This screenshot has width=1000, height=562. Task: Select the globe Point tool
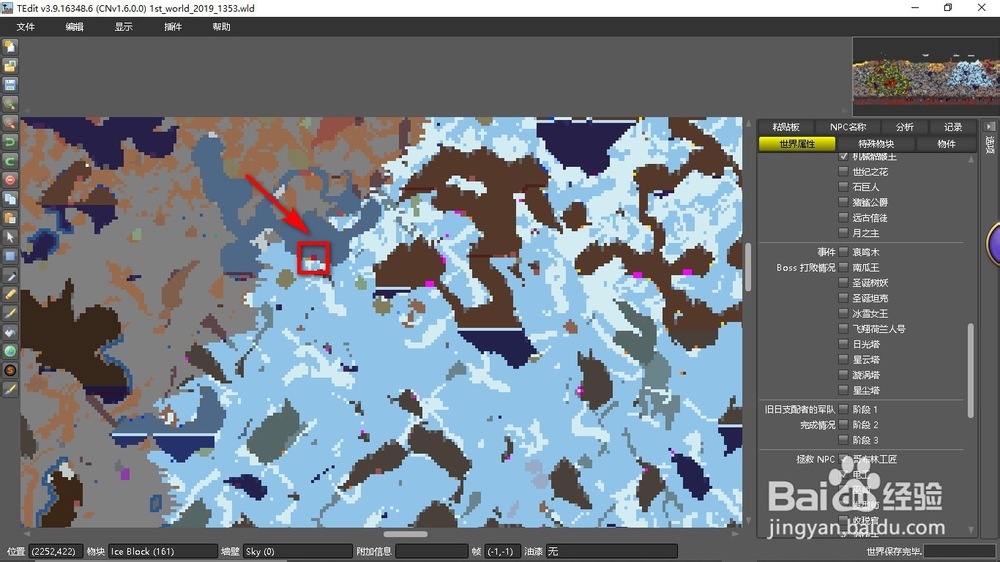tap(10, 351)
